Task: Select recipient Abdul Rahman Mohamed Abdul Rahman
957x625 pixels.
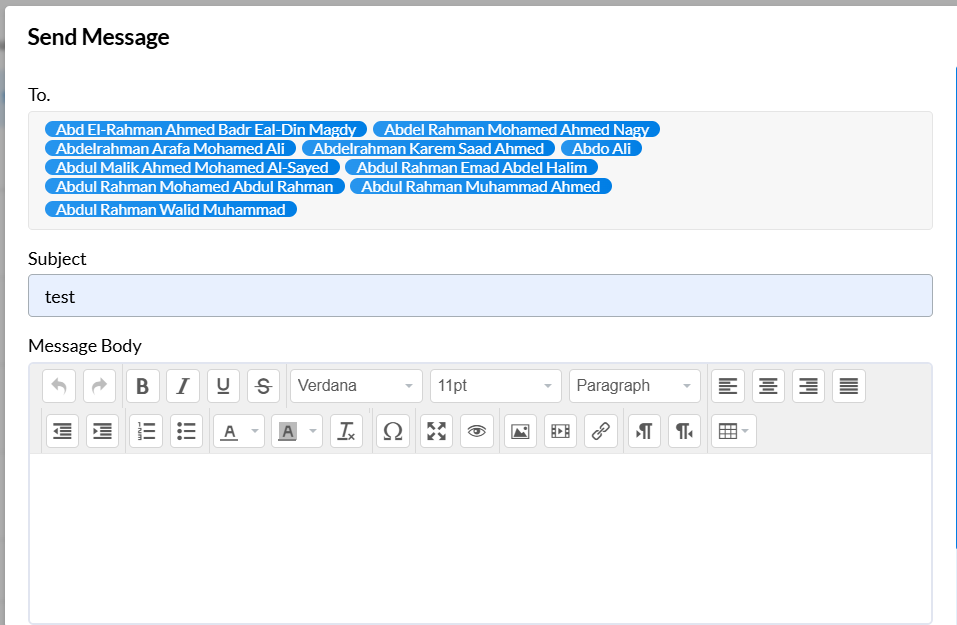Action: 195,186
